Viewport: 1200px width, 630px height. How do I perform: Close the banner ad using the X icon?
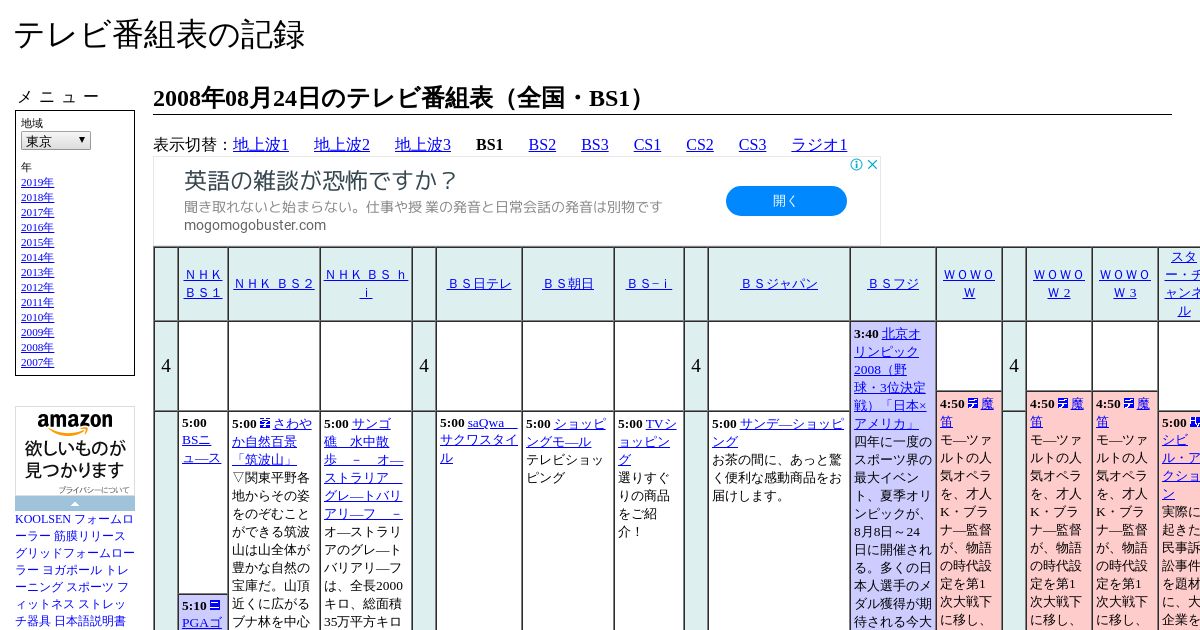[x=872, y=165]
